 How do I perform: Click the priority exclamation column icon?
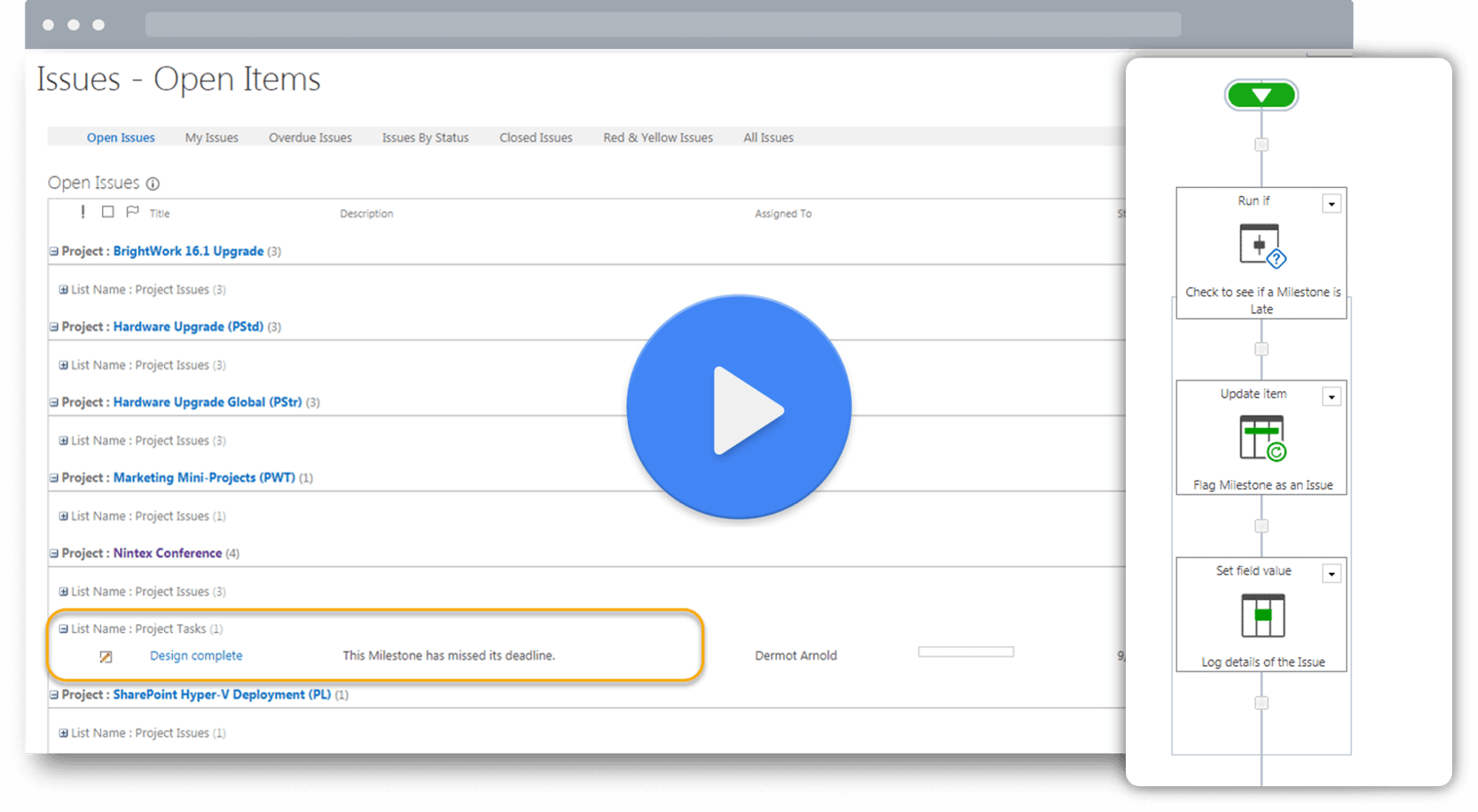tap(82, 212)
